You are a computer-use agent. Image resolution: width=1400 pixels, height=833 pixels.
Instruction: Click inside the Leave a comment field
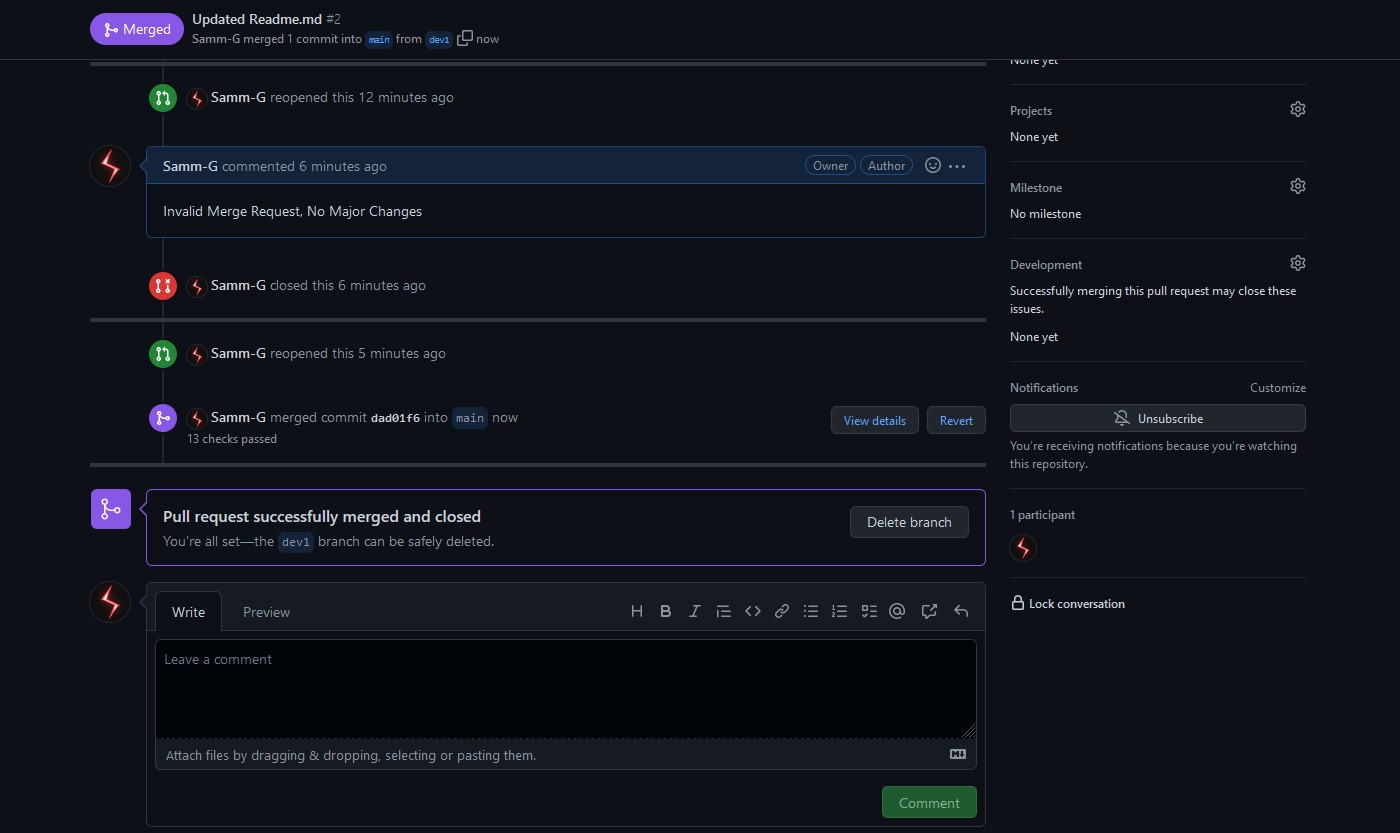coord(566,688)
